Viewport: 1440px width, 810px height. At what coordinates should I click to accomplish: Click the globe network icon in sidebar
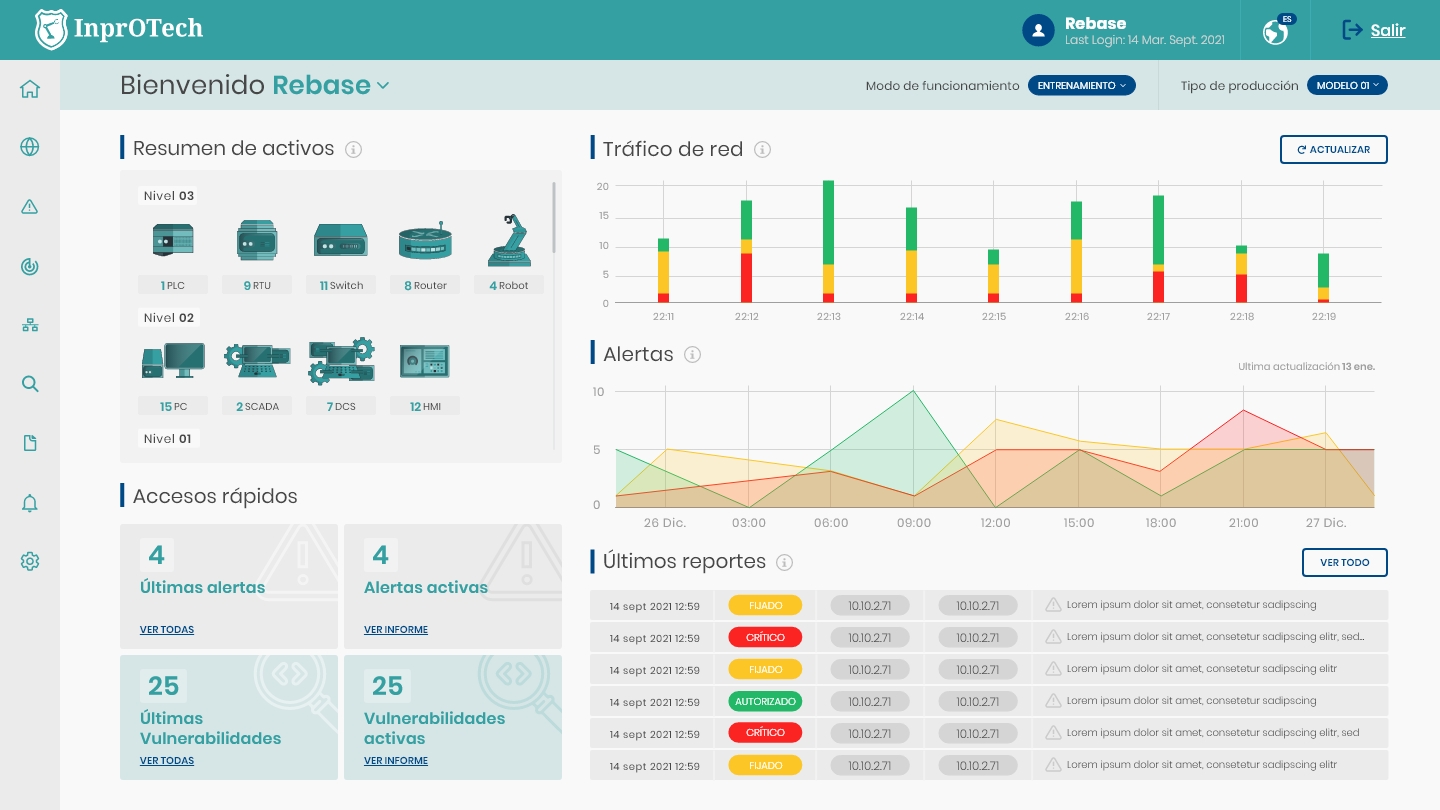click(30, 147)
